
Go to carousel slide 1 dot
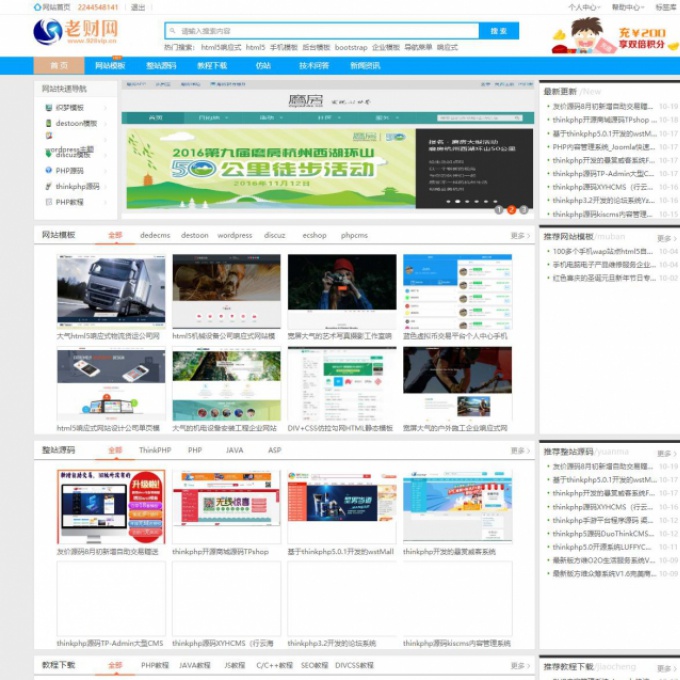(499, 210)
